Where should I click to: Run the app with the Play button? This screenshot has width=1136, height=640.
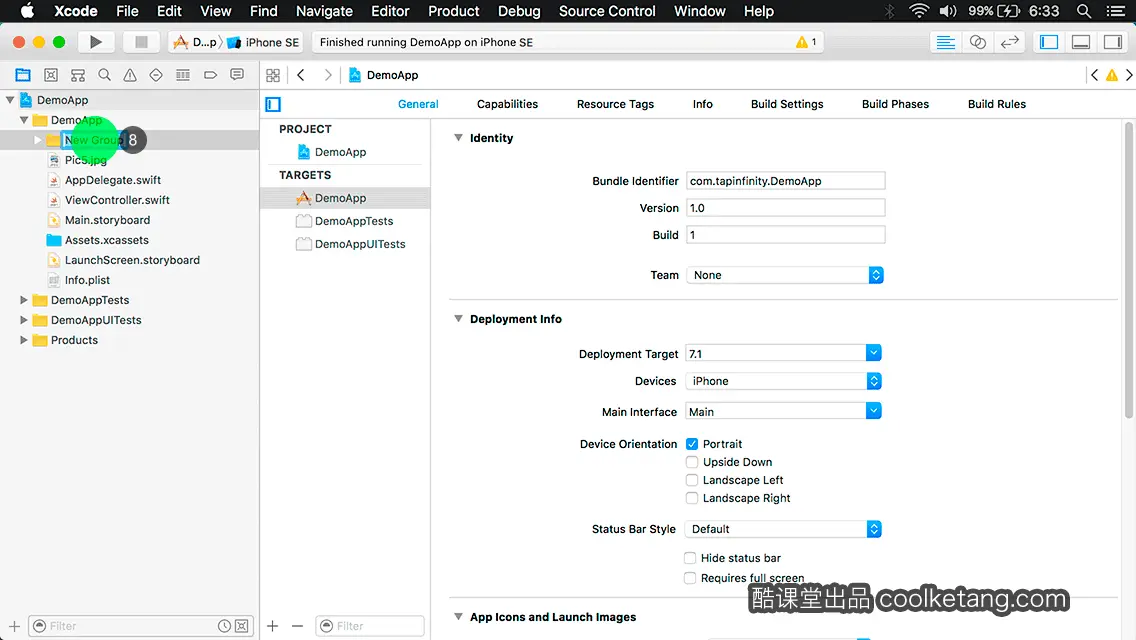pos(96,42)
